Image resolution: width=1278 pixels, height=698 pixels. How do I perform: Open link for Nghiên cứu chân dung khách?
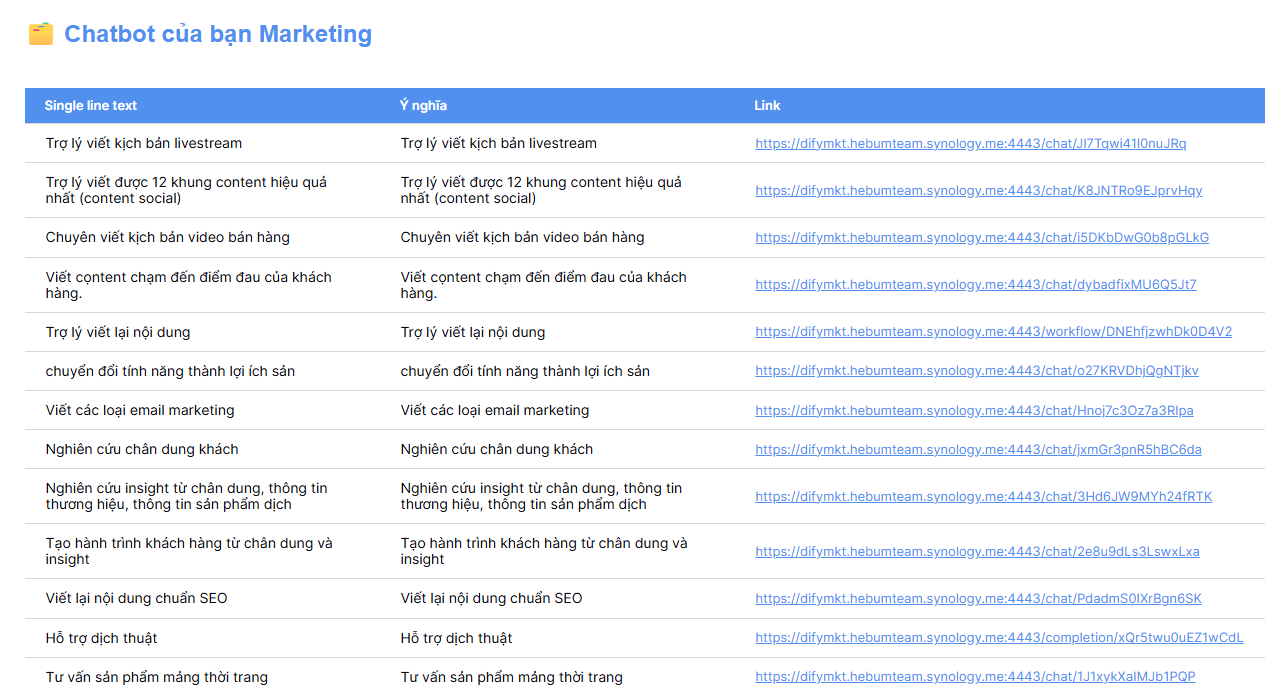pyautogui.click(x=978, y=450)
